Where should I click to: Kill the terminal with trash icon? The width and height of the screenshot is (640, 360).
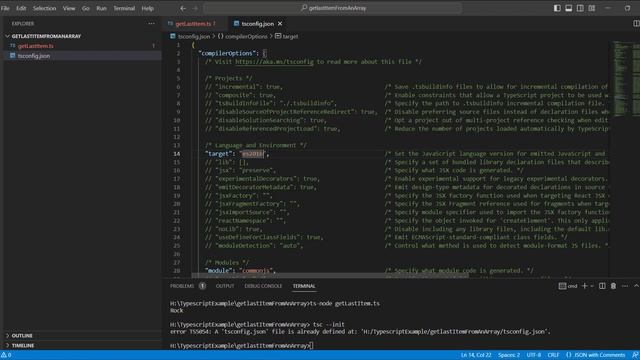coord(613,286)
